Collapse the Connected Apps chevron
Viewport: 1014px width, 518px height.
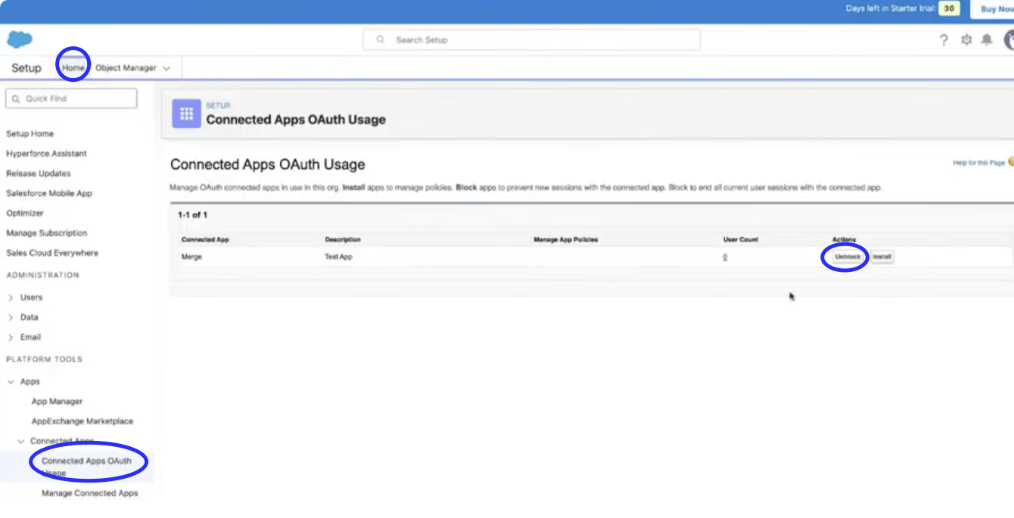click(x=21, y=441)
